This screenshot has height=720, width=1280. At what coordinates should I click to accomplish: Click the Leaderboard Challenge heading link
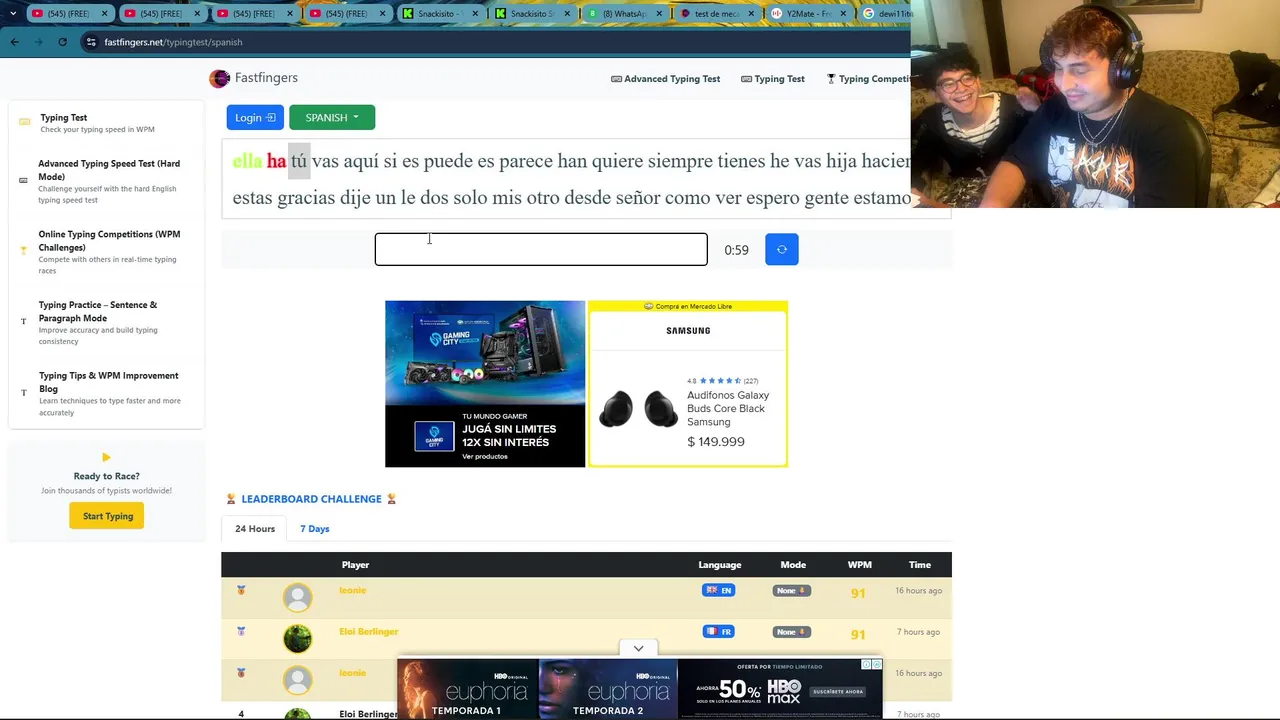[311, 499]
